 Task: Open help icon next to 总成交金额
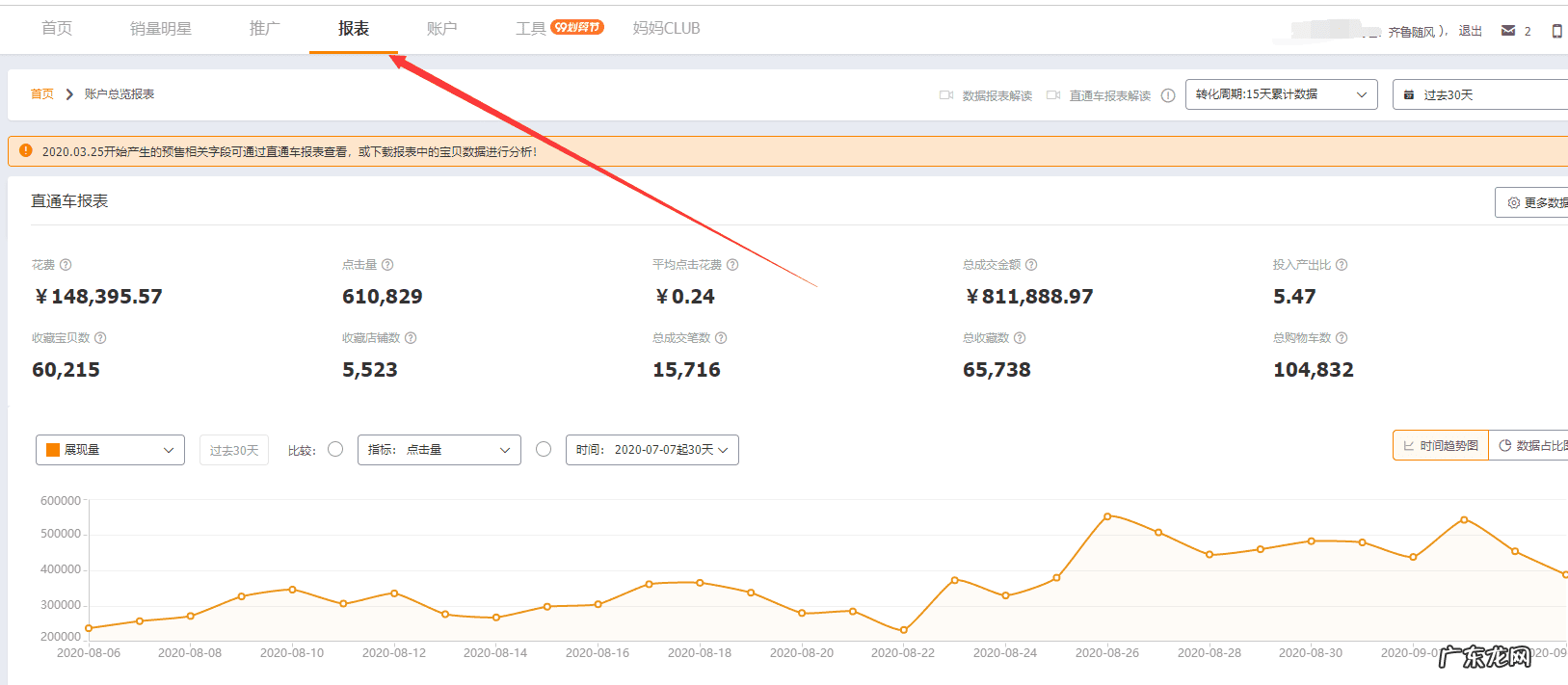tap(1031, 265)
